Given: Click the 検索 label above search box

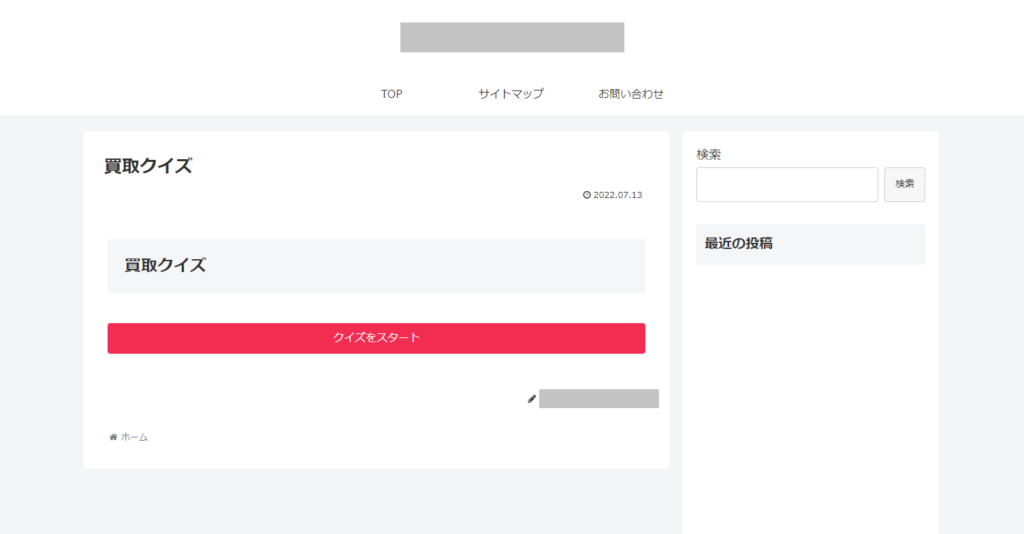Looking at the screenshot, I should (x=709, y=155).
